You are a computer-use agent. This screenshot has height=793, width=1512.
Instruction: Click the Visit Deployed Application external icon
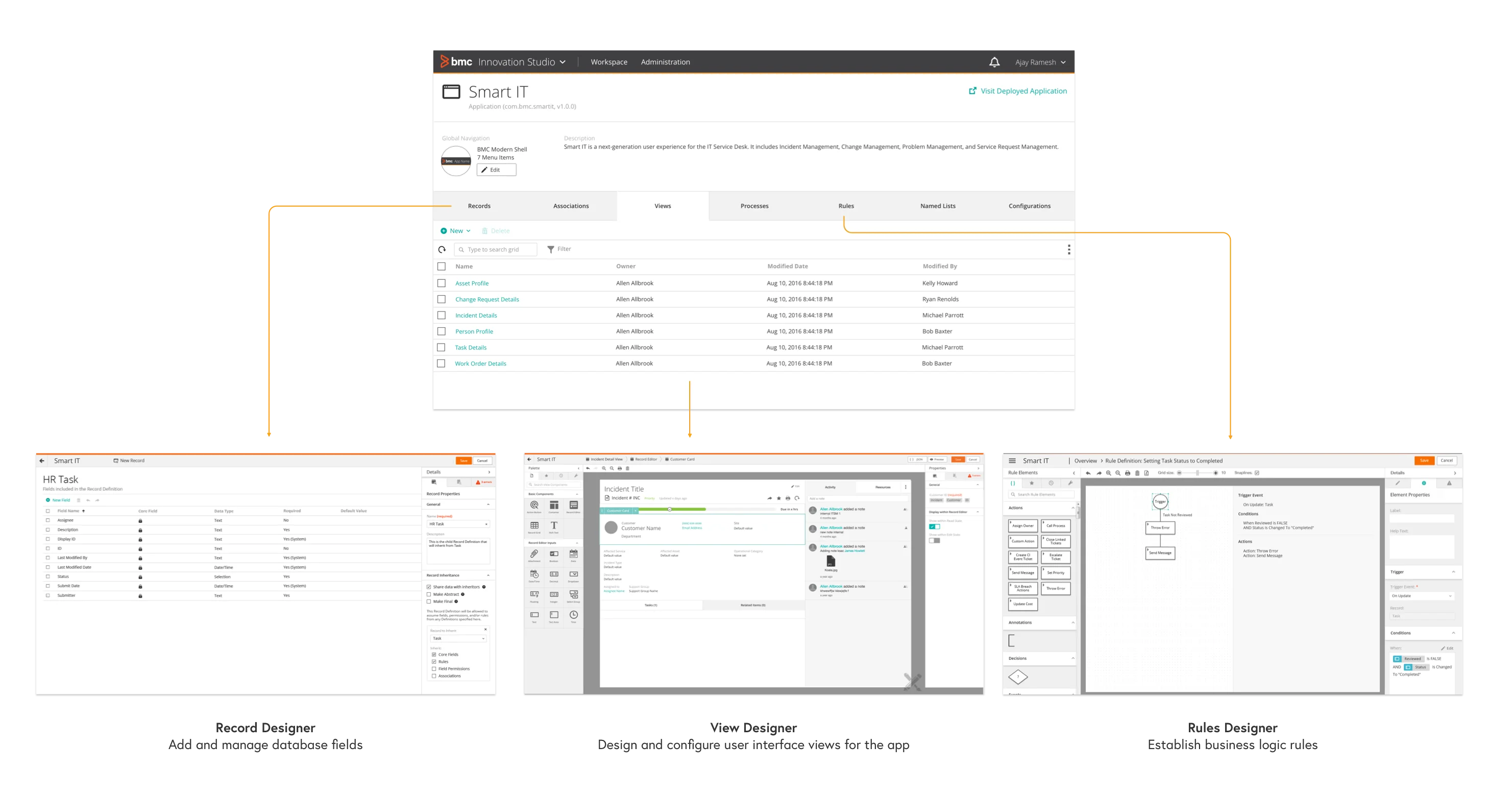click(972, 91)
